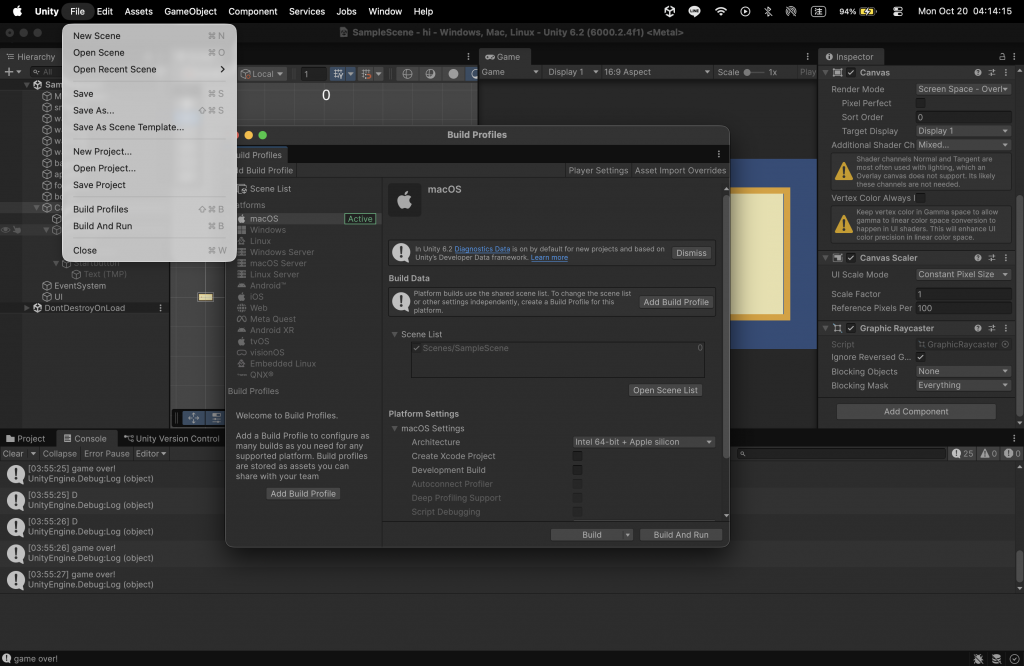Image resolution: width=1024 pixels, height=666 pixels.
Task: Switch to the Project tab
Action: pyautogui.click(x=26, y=439)
